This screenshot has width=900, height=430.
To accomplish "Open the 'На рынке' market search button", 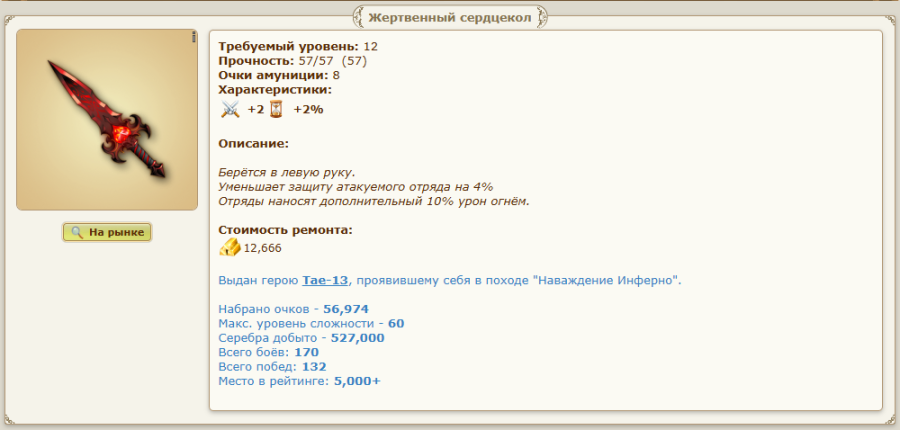I will tap(107, 232).
